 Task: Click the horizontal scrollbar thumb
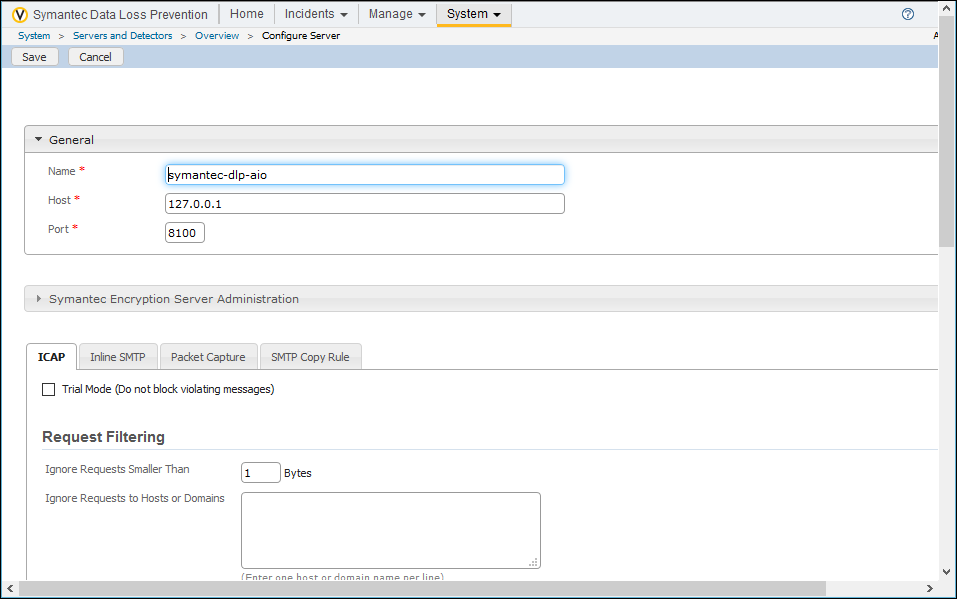[x=422, y=589]
